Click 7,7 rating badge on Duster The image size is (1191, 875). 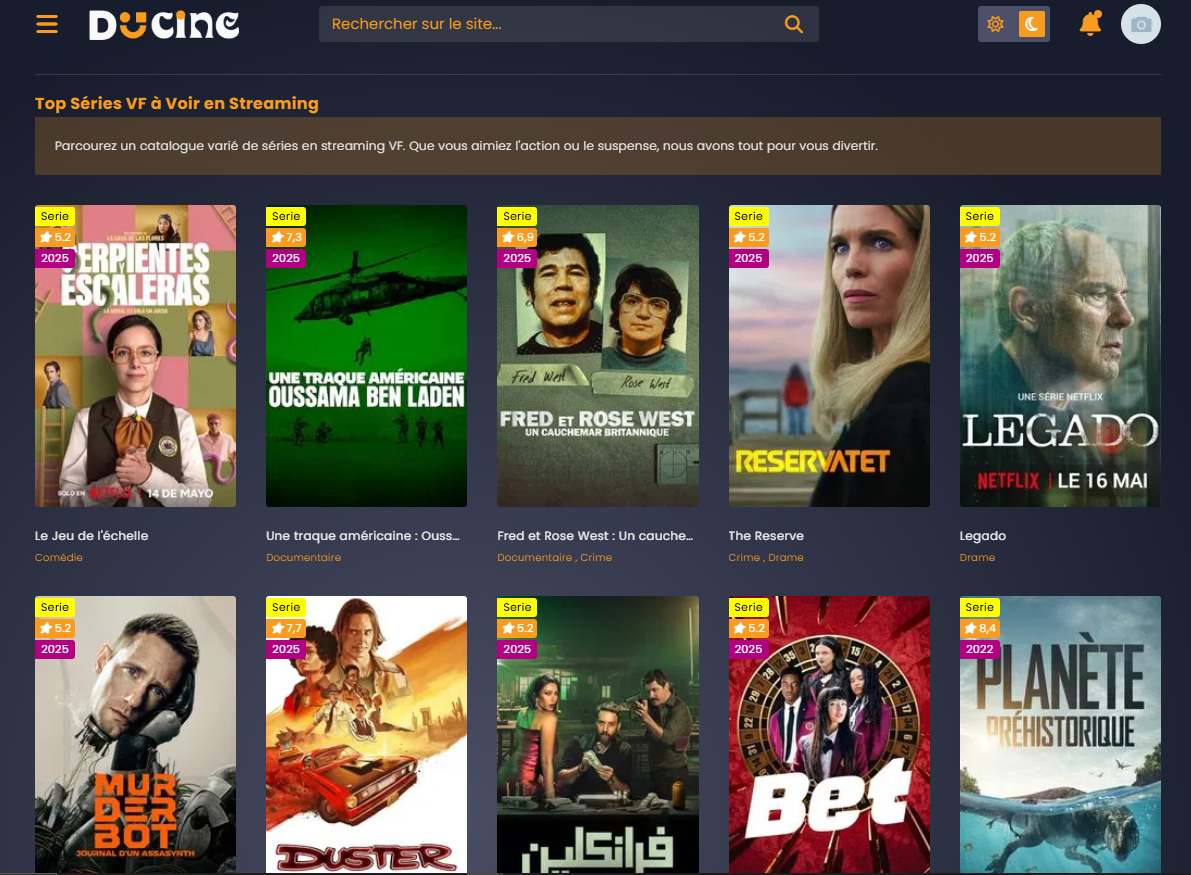click(x=286, y=628)
